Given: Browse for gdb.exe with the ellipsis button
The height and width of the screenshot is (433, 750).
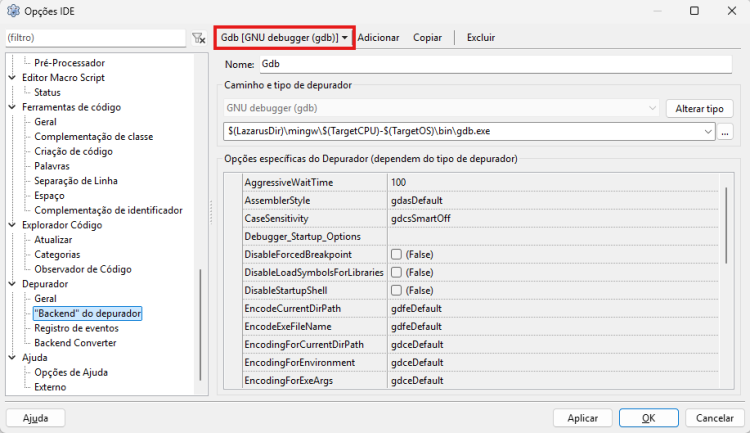Looking at the screenshot, I should [725, 132].
